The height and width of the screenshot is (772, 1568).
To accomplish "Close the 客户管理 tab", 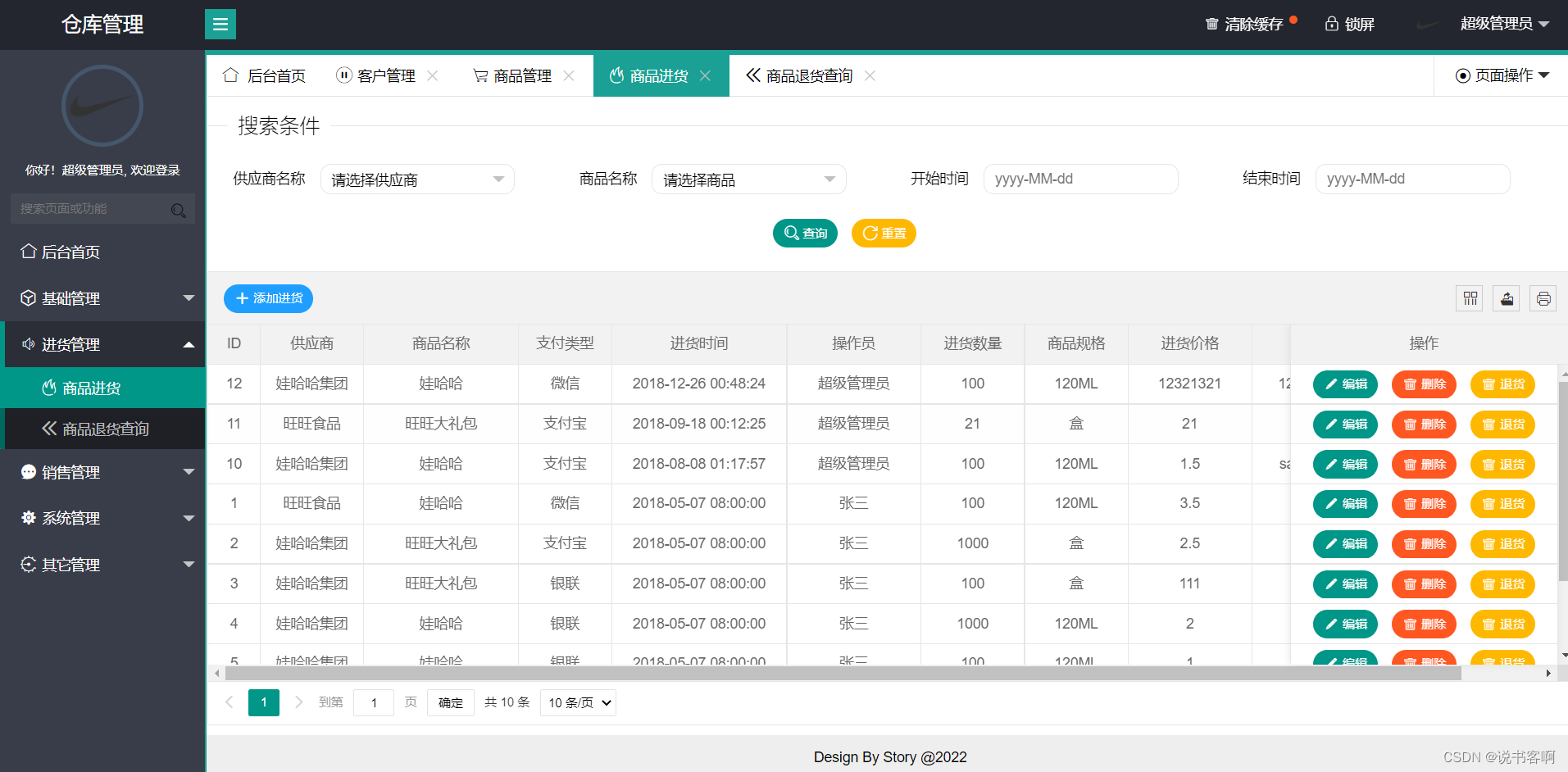I will point(433,75).
